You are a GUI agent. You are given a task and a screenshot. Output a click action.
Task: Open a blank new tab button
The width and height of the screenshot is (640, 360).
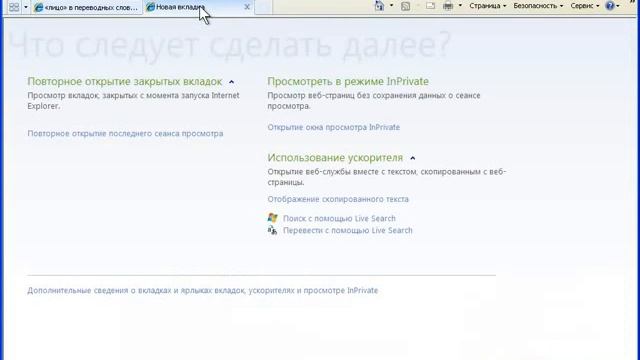click(x=263, y=7)
